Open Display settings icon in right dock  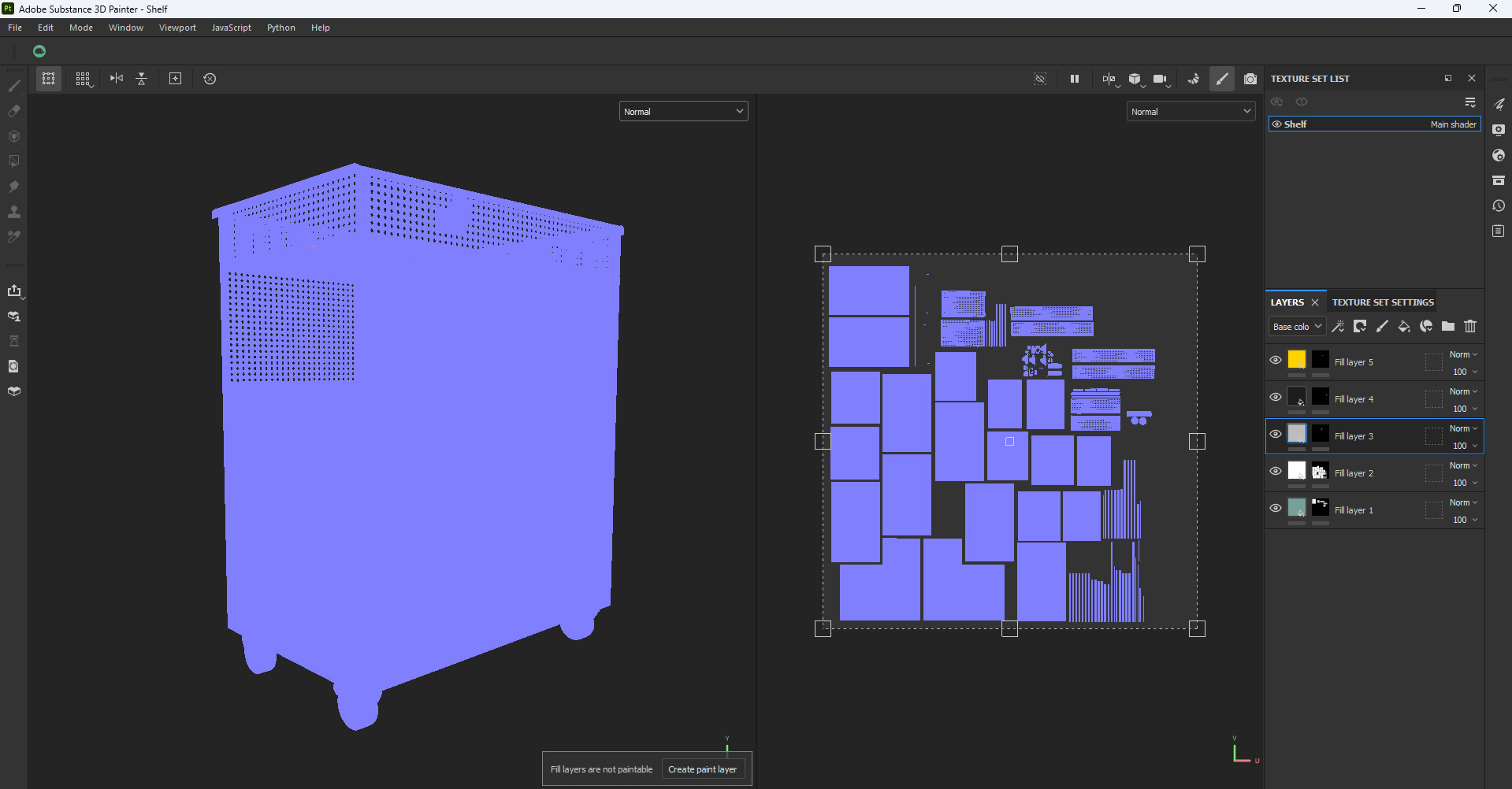tap(1499, 130)
